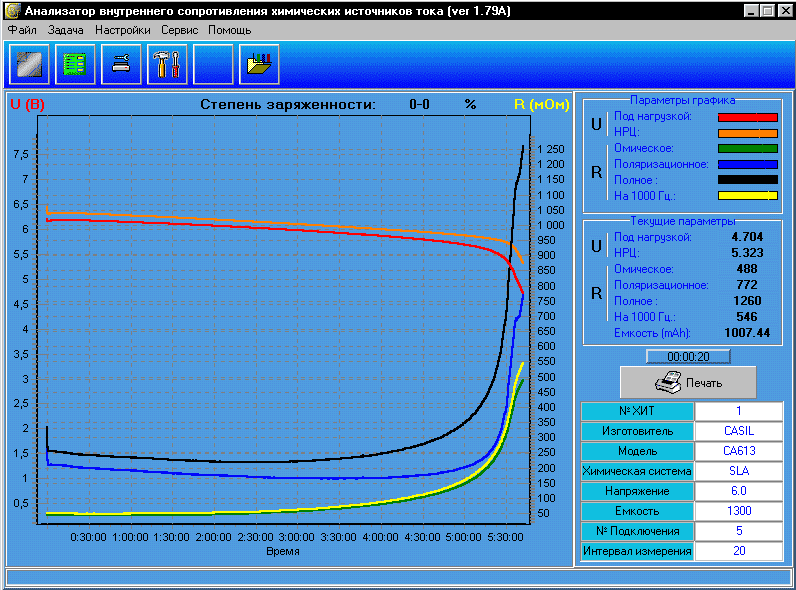
Task: Pick the blue Поляризационное color swatch
Action: pyautogui.click(x=748, y=165)
